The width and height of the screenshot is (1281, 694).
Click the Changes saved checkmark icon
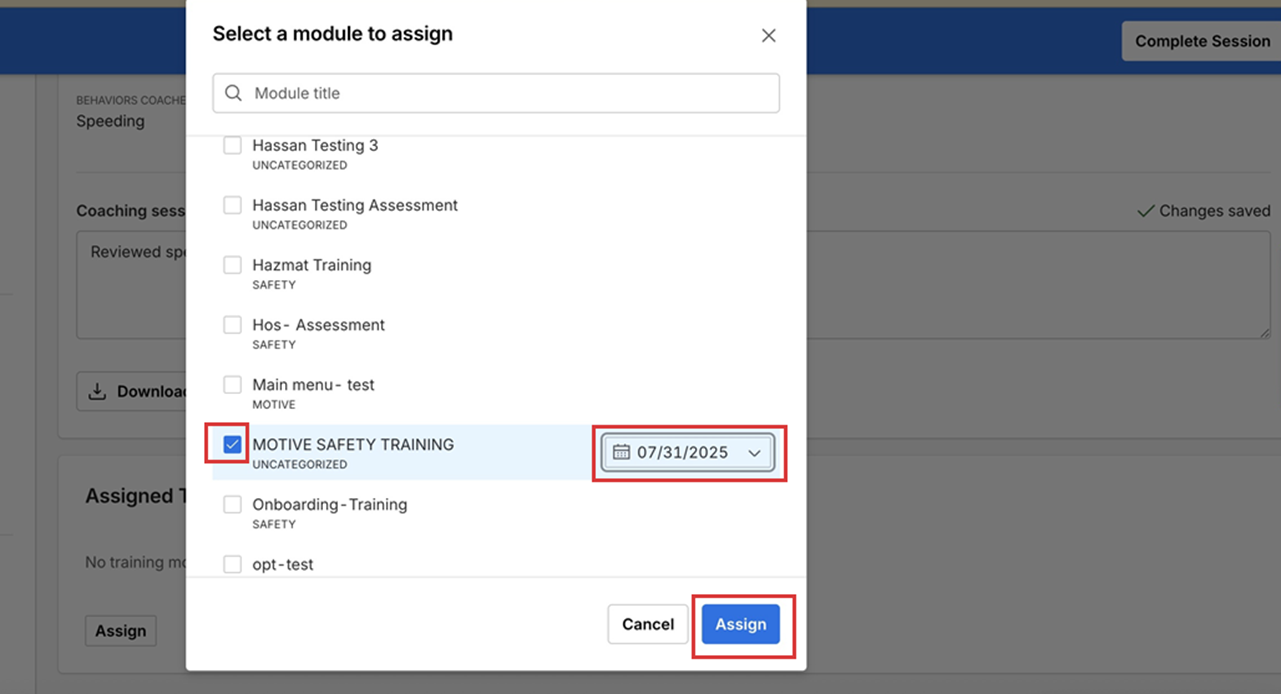pyautogui.click(x=1146, y=211)
